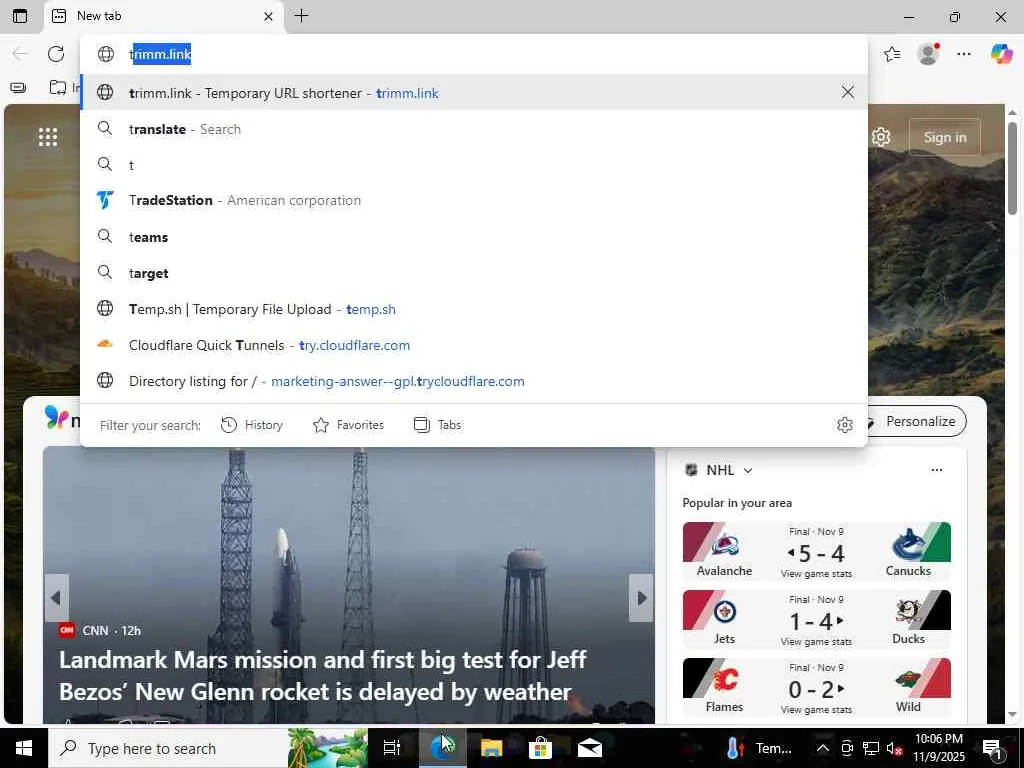Open address bar suggestion settings gear
1024x768 pixels.
844,425
